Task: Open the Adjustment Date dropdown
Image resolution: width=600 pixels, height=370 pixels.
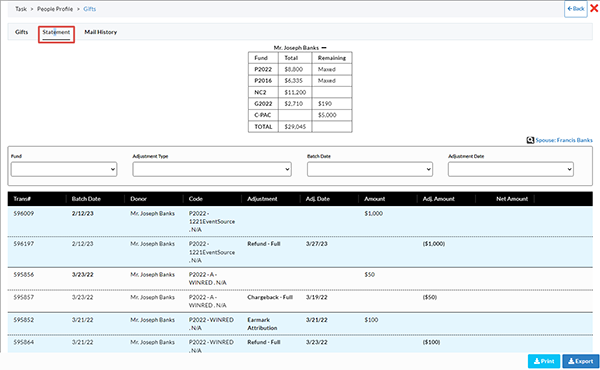Action: click(x=510, y=169)
